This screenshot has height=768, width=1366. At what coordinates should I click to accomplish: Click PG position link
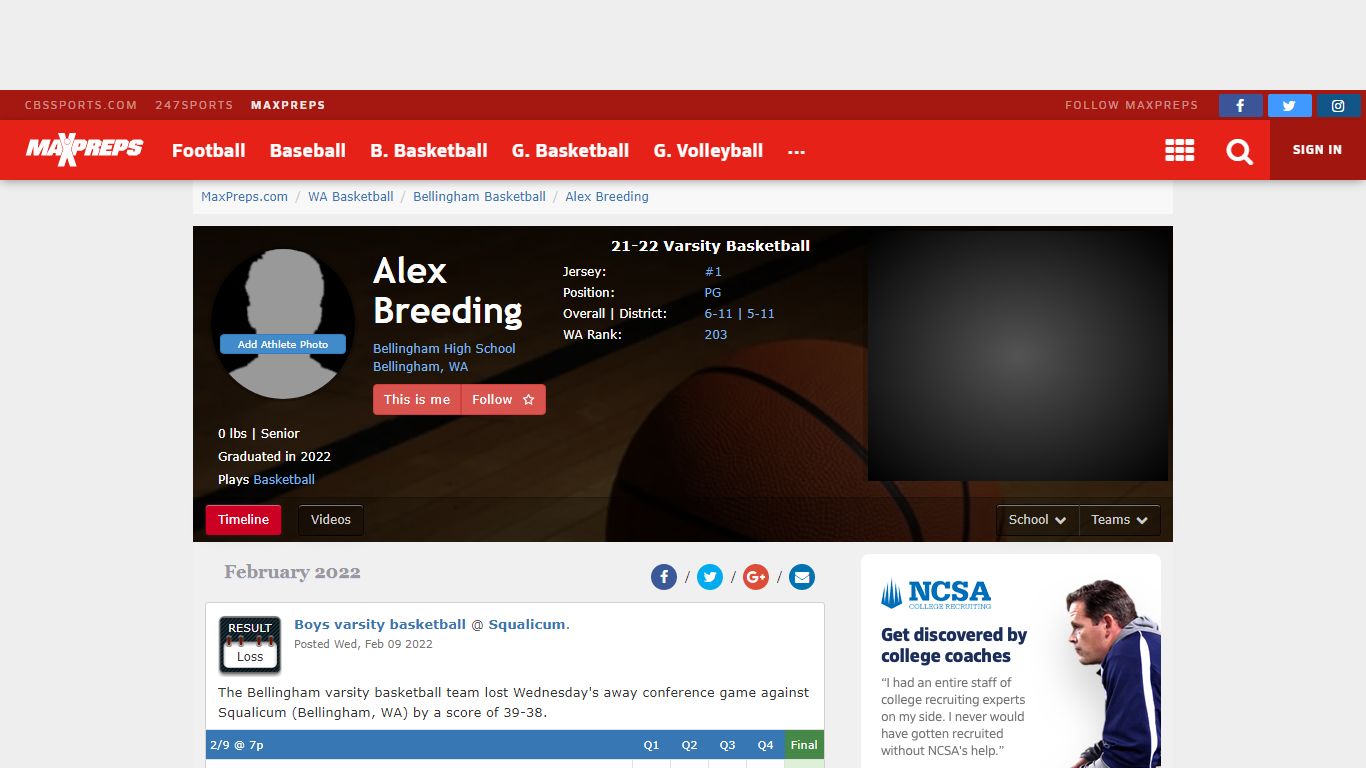[x=713, y=293]
